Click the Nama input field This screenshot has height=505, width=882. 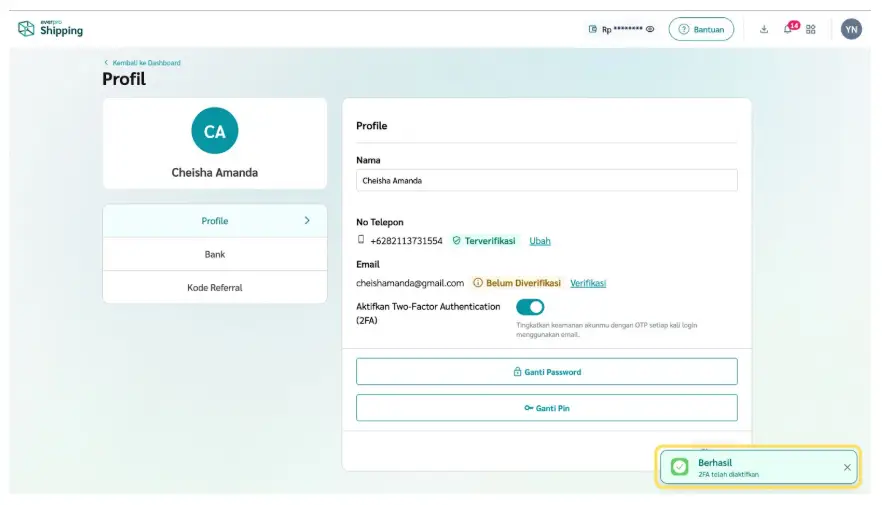(546, 181)
